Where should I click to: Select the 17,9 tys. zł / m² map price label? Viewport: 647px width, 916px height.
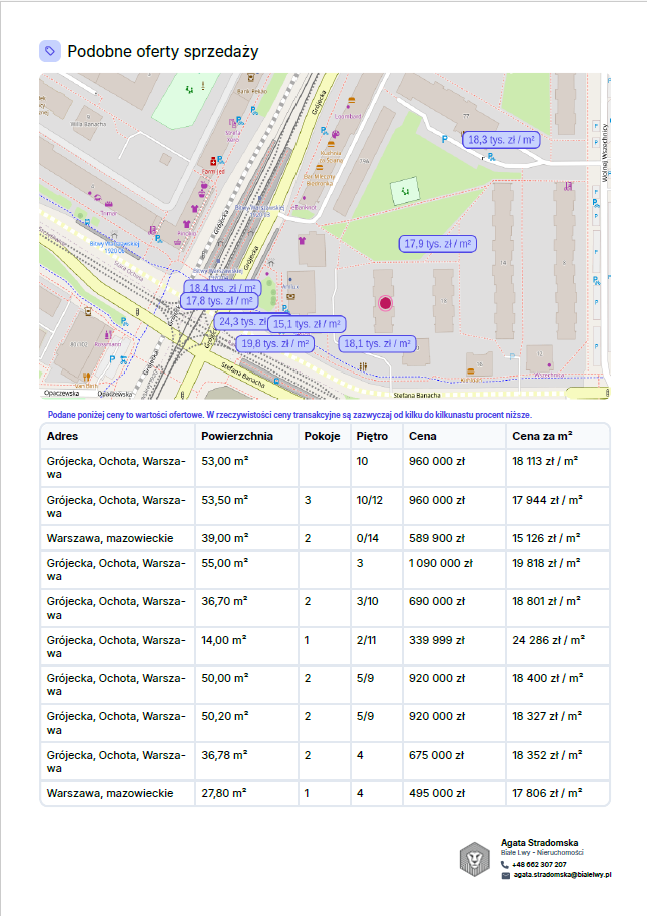point(438,244)
